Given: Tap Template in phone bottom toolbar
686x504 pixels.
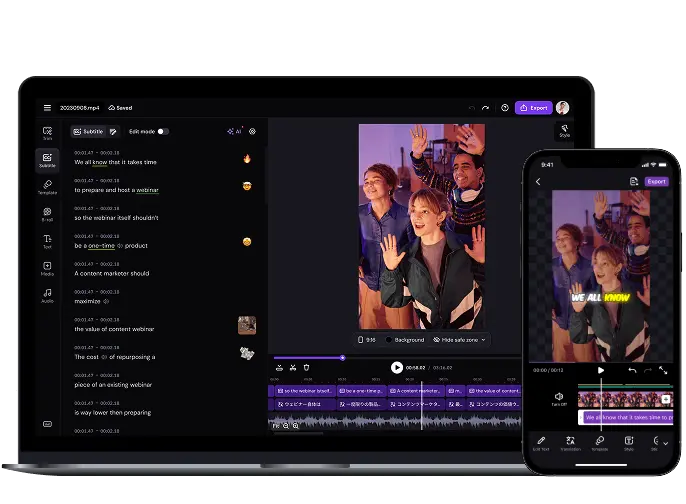Looking at the screenshot, I should (x=600, y=443).
